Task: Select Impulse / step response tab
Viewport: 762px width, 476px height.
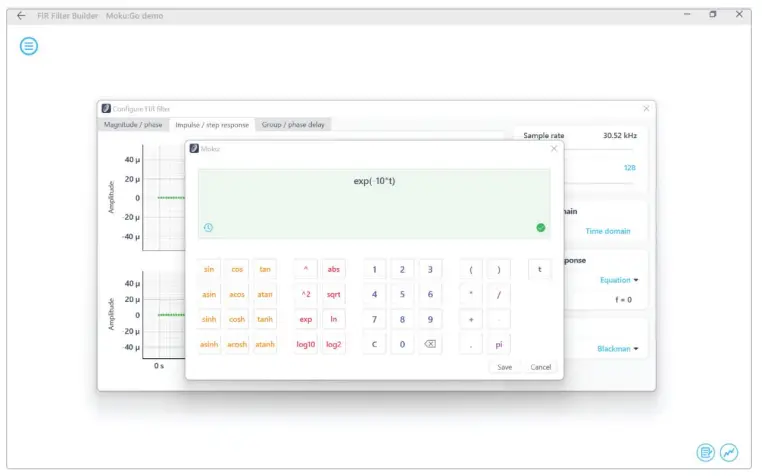Action: tap(212, 124)
